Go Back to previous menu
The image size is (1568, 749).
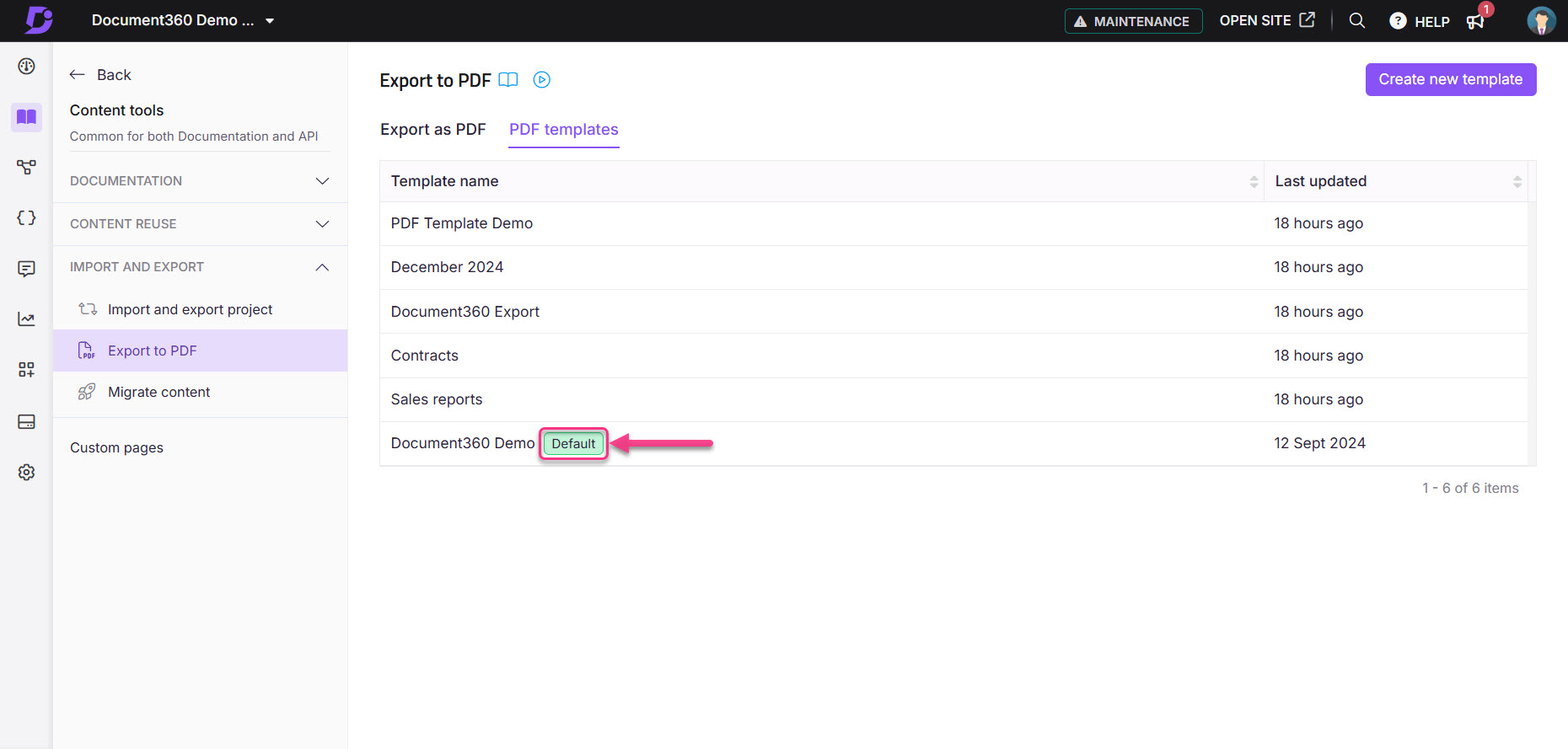(100, 75)
